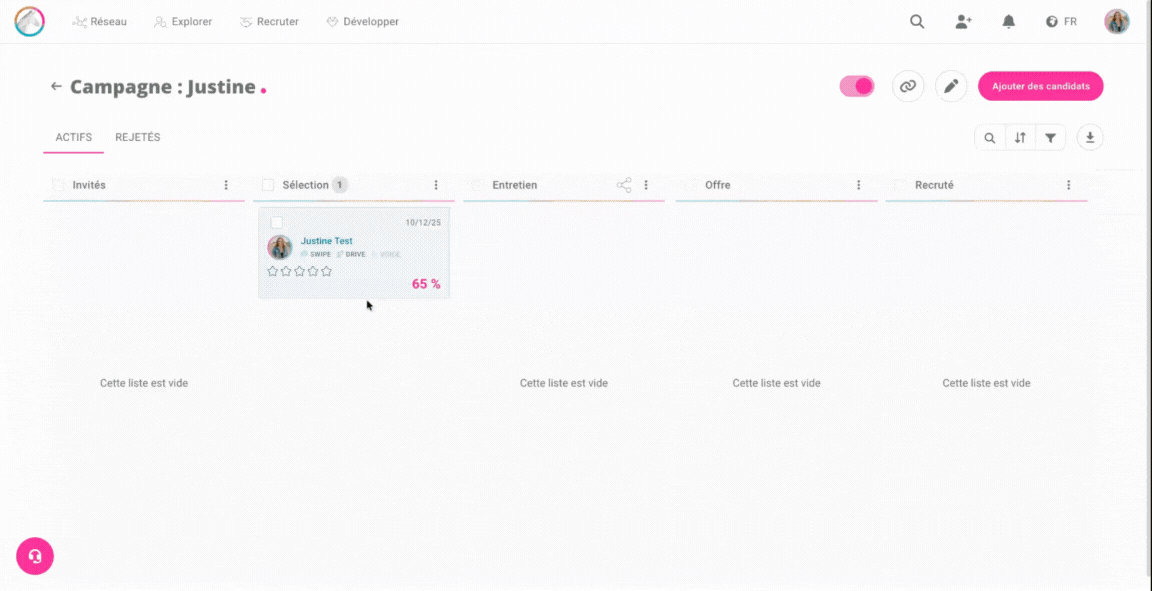Open Justine Test candidate profile link

coord(326,241)
